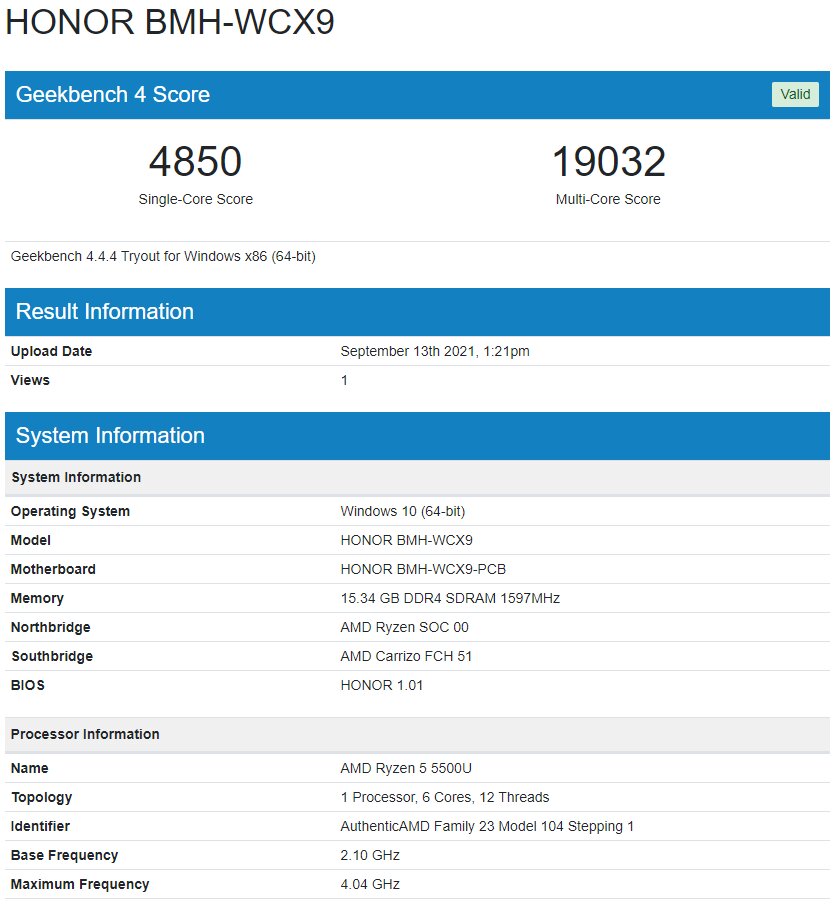Click the Windows 10 (64-bit) value

point(402,511)
